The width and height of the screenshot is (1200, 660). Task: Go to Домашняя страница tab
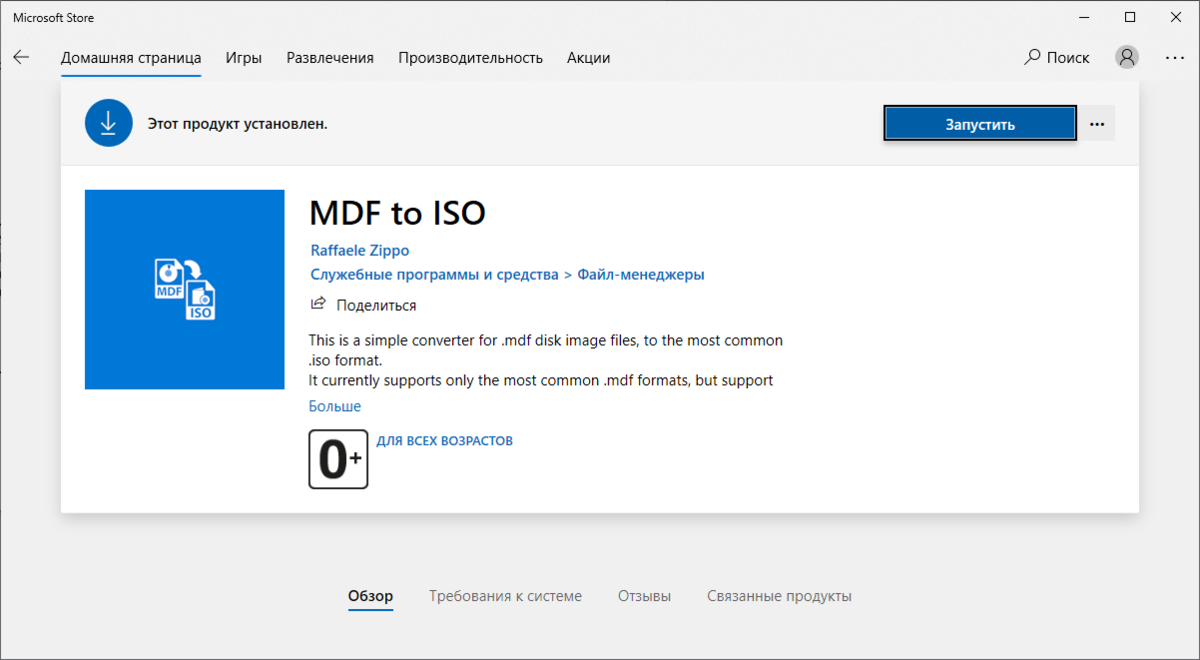pyautogui.click(x=131, y=58)
